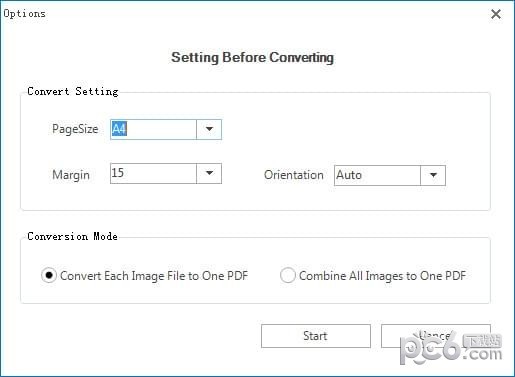Viewport: 515px width, 377px height.
Task: Click the Convert Setting group title
Action: 73,91
